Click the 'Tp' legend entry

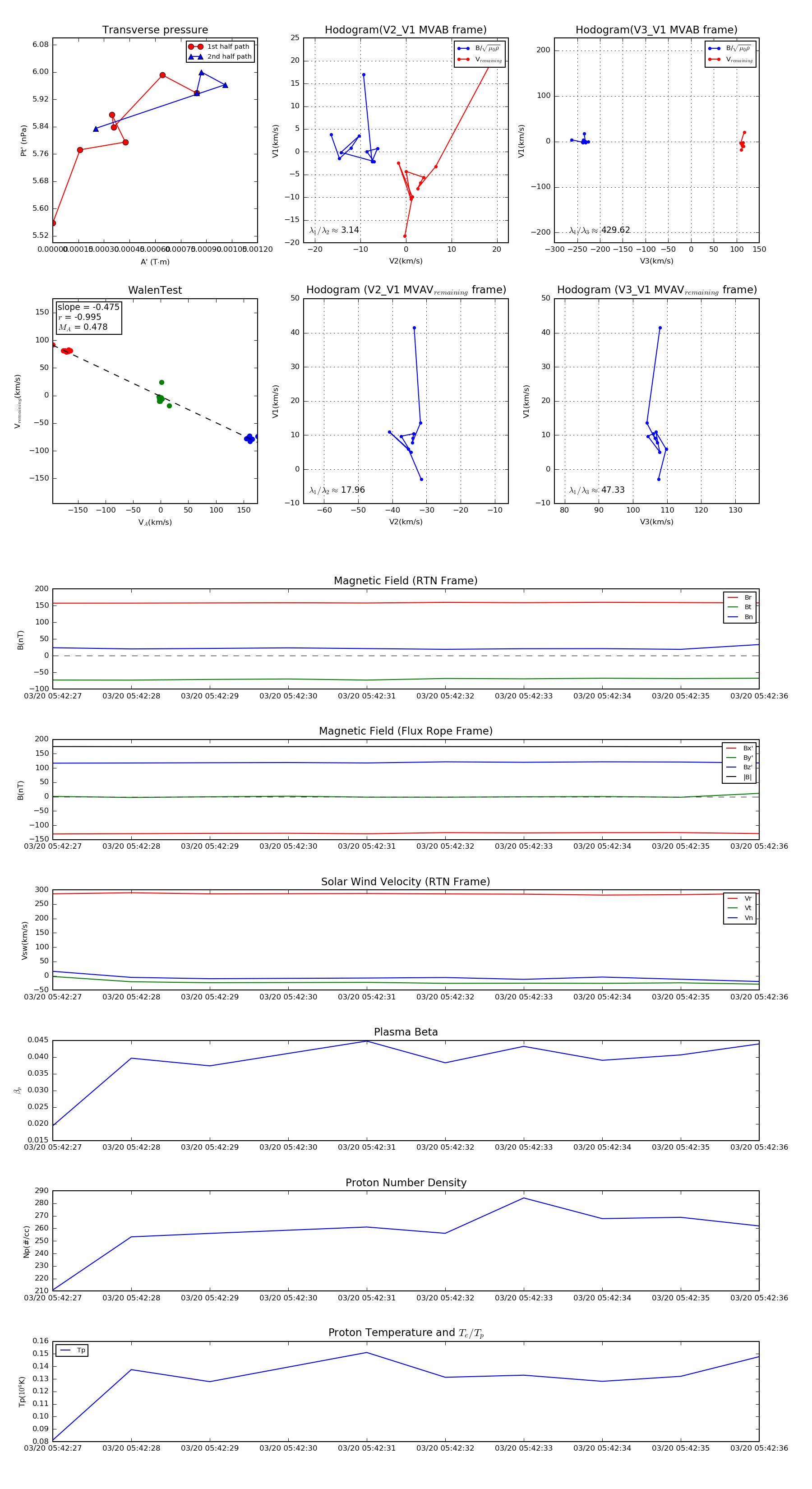click(x=73, y=1351)
